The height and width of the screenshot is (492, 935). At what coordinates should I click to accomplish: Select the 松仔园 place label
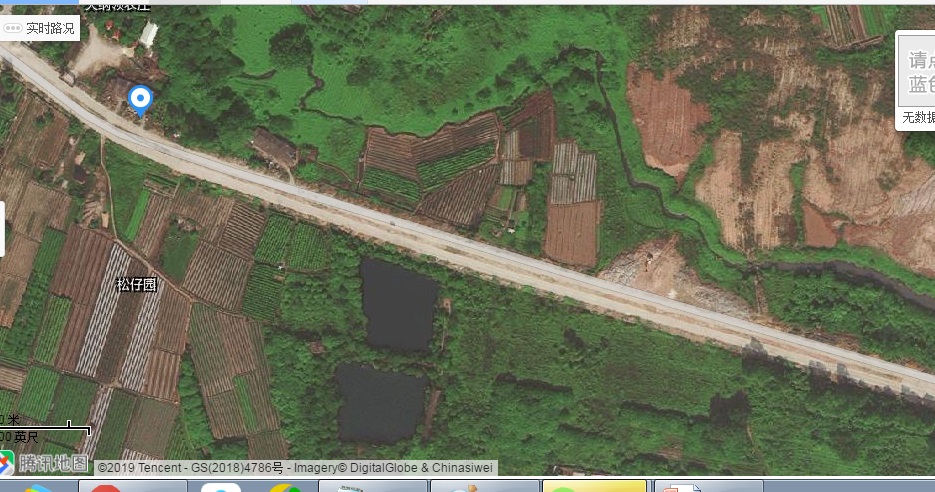coord(136,285)
